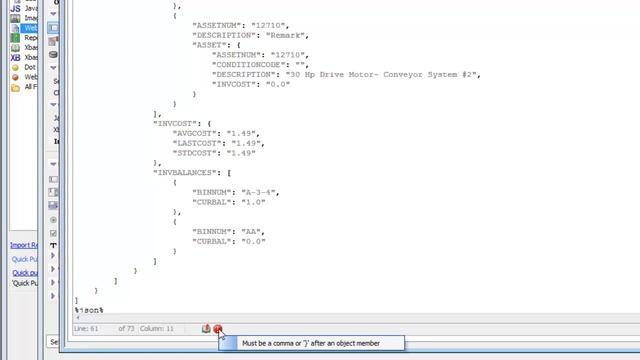Click the "STDCOST": "1.49" line

tap(214, 153)
